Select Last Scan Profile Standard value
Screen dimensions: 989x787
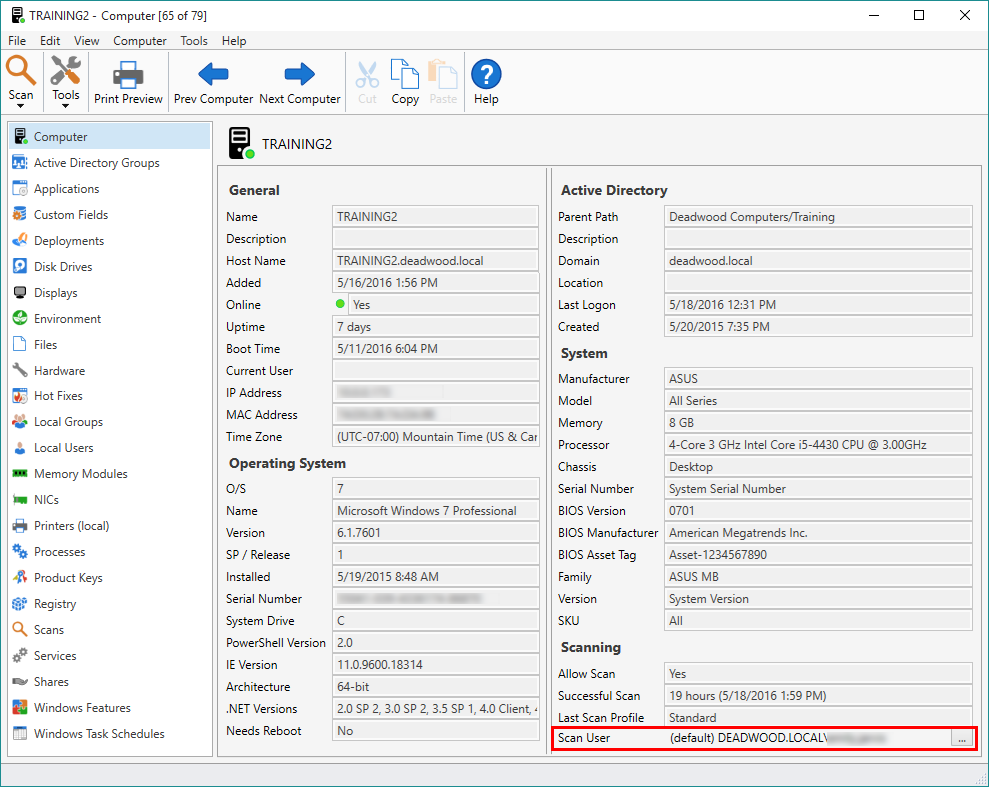[x=818, y=717]
